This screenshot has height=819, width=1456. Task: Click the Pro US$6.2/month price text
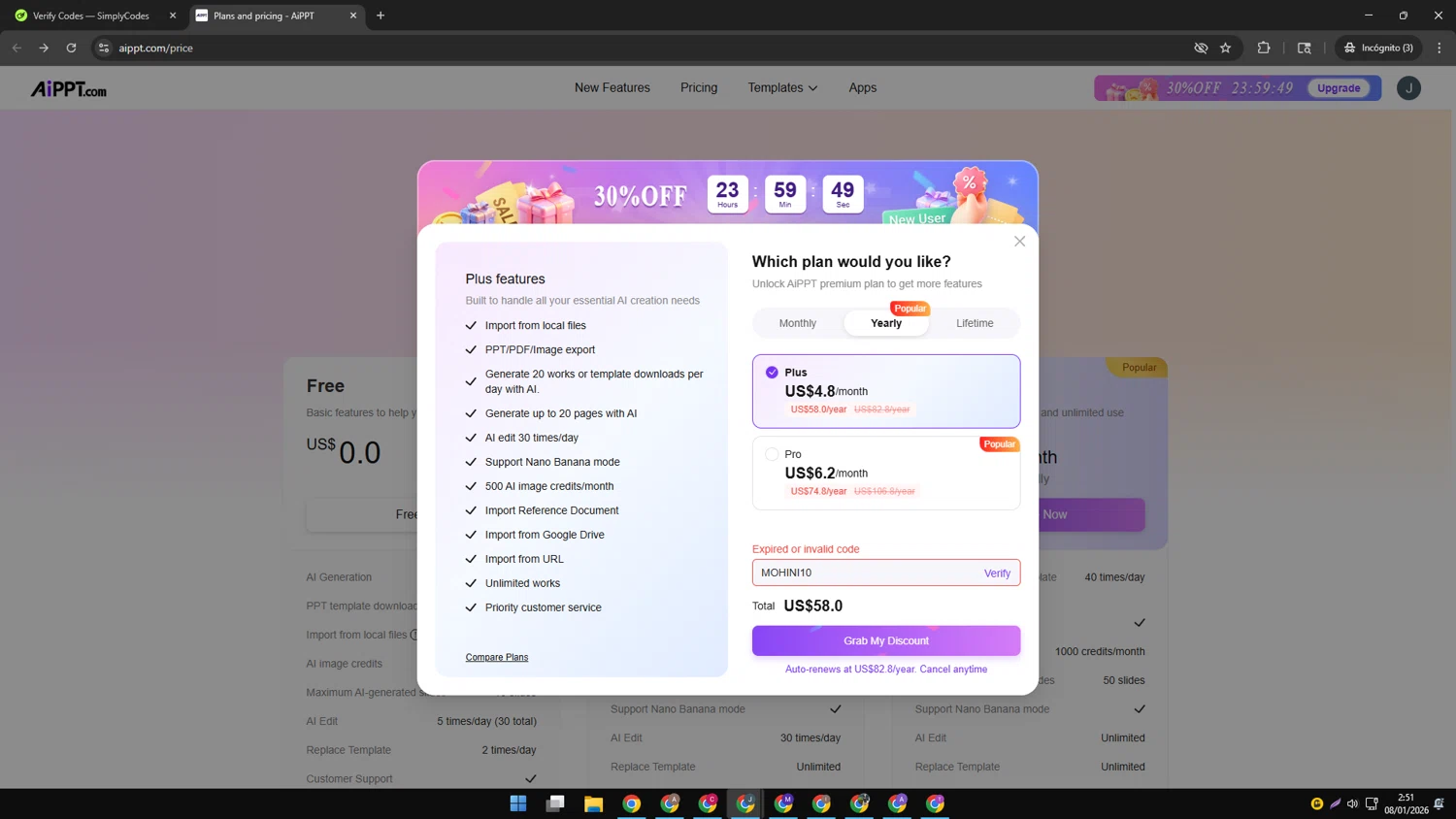pyautogui.click(x=826, y=473)
